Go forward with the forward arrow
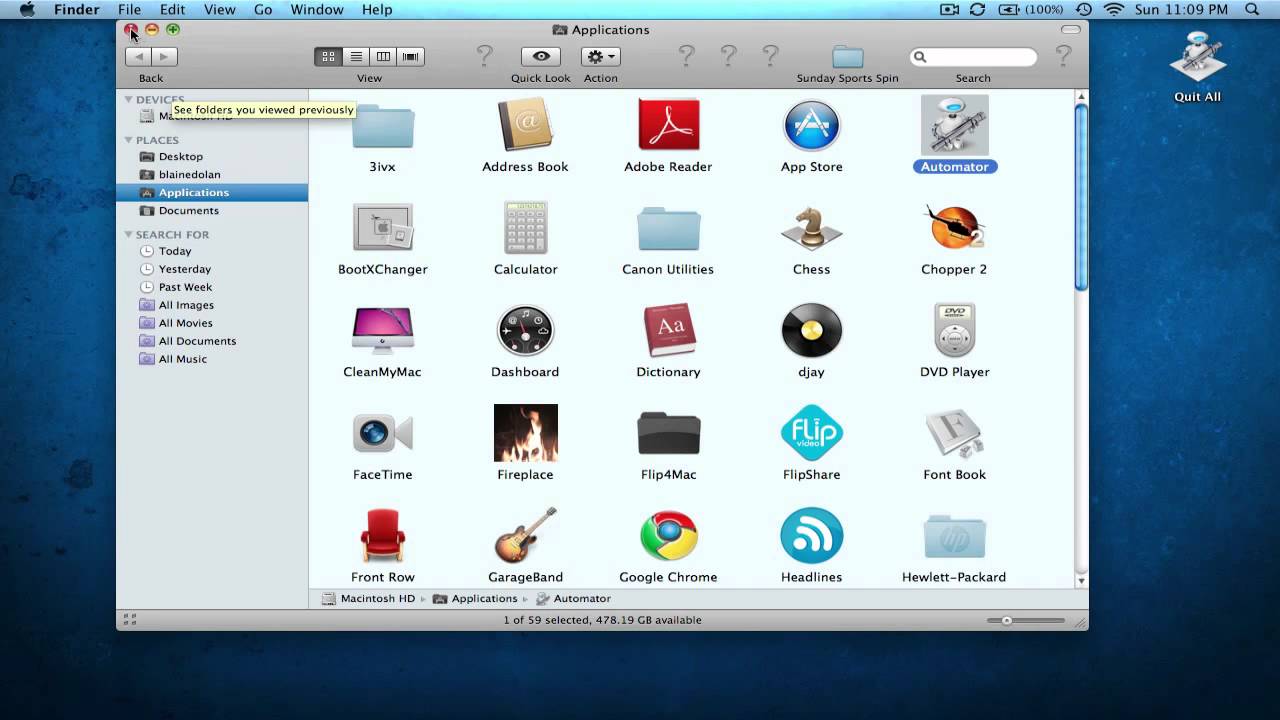 pos(165,57)
